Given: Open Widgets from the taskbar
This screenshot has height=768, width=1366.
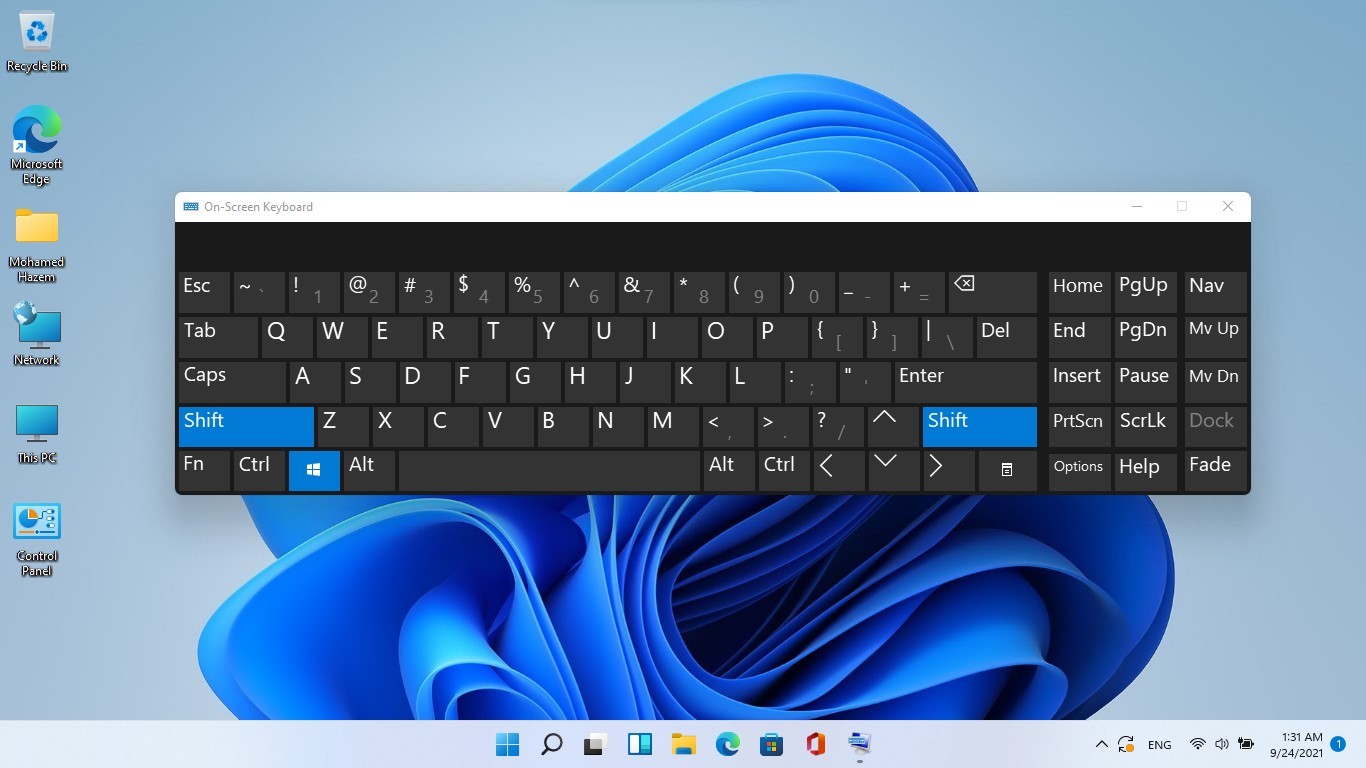Looking at the screenshot, I should coord(639,744).
